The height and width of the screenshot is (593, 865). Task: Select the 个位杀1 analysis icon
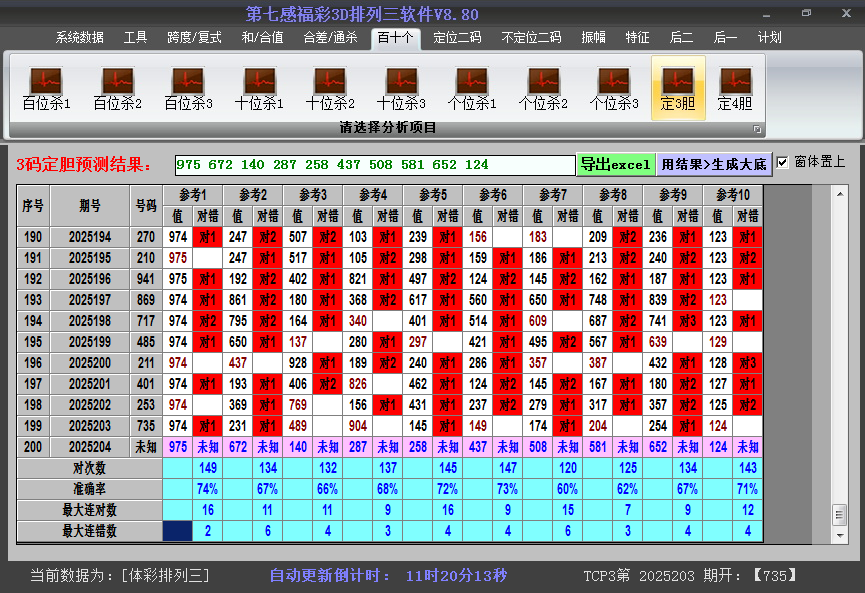[472, 88]
